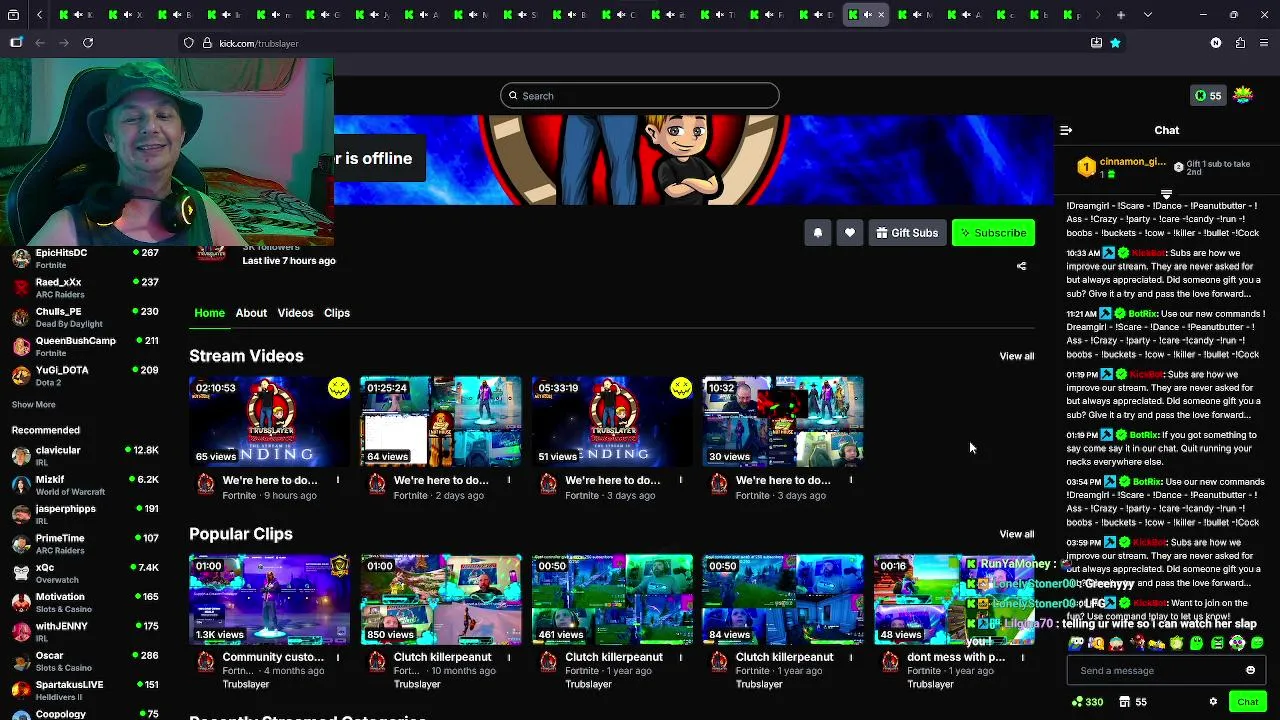Go back with the browser back arrow
The width and height of the screenshot is (1280, 720).
[40, 43]
